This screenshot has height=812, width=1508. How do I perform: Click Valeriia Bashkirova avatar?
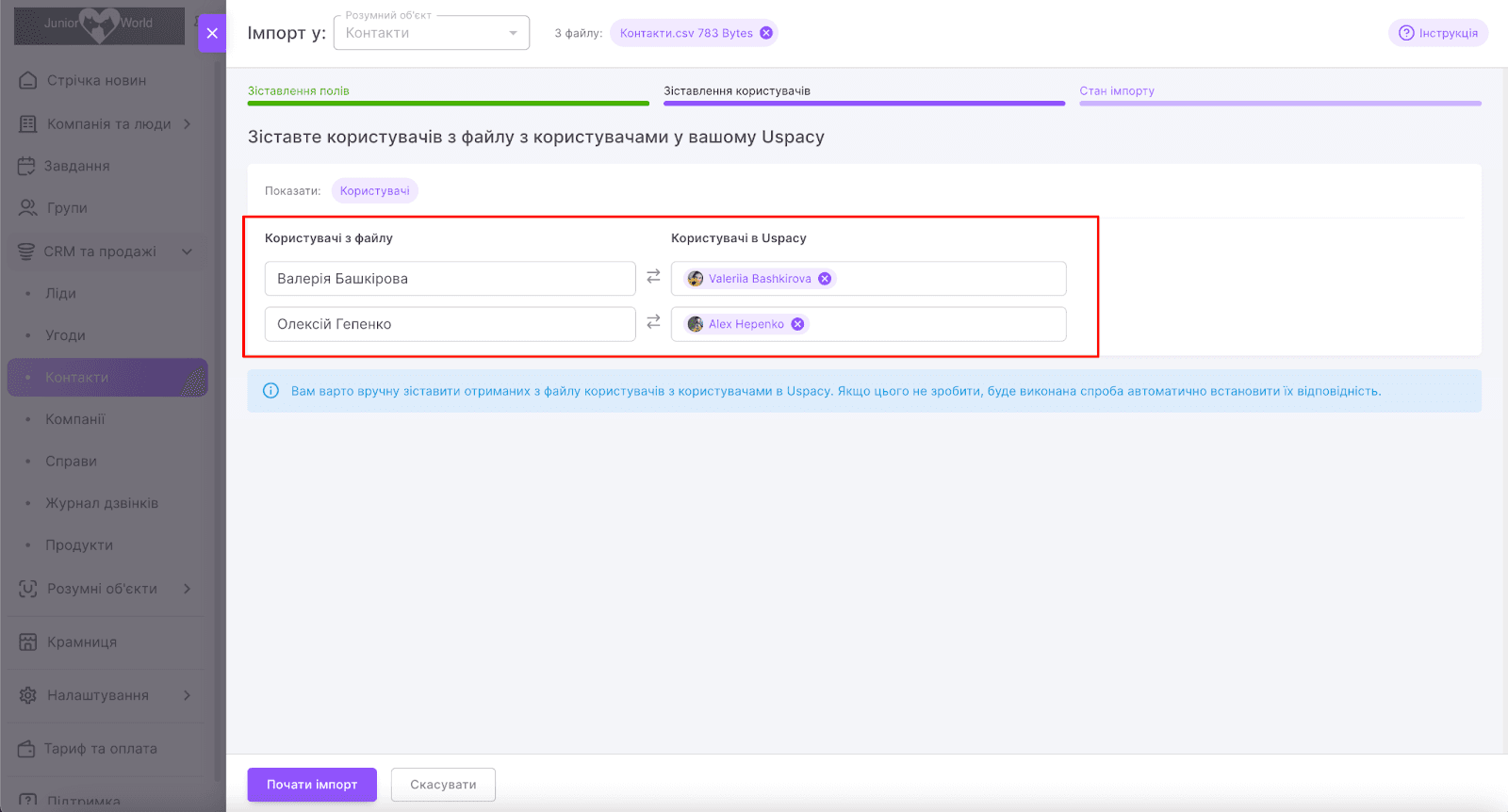coord(696,279)
